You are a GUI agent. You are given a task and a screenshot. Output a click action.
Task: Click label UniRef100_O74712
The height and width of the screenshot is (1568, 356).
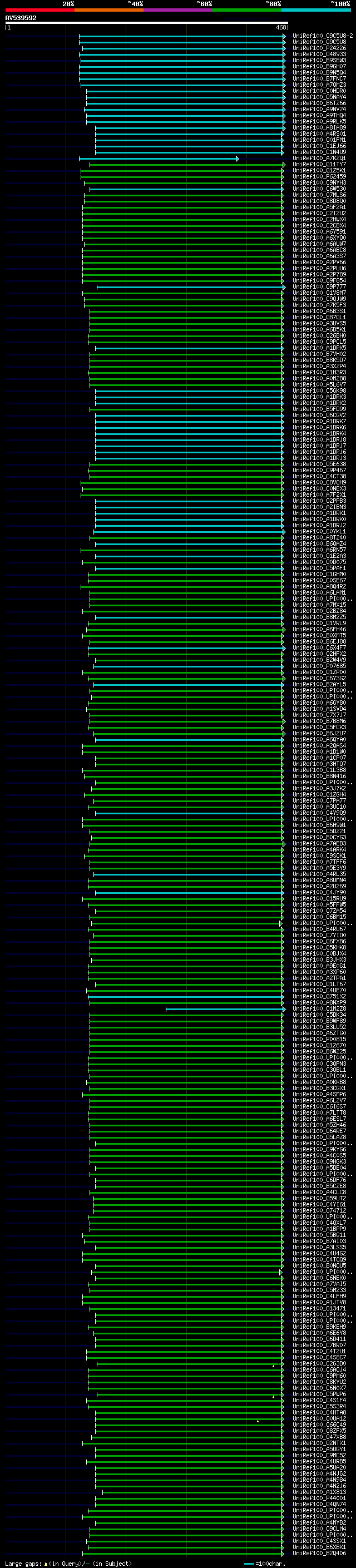pyautogui.click(x=319, y=1211)
